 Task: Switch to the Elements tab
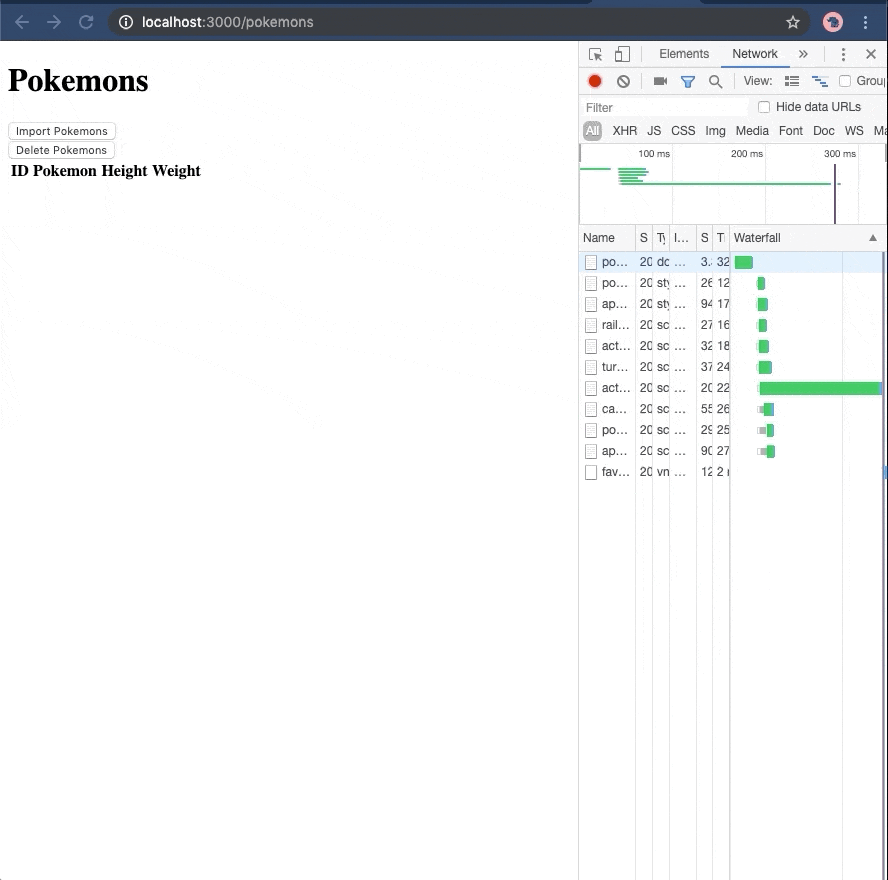tap(684, 54)
